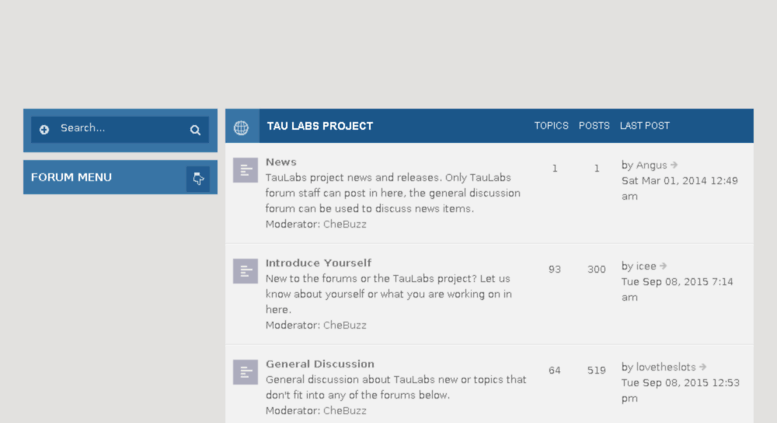777x423 pixels.
Task: Open TAU LABS PROJECT category
Action: click(x=320, y=126)
